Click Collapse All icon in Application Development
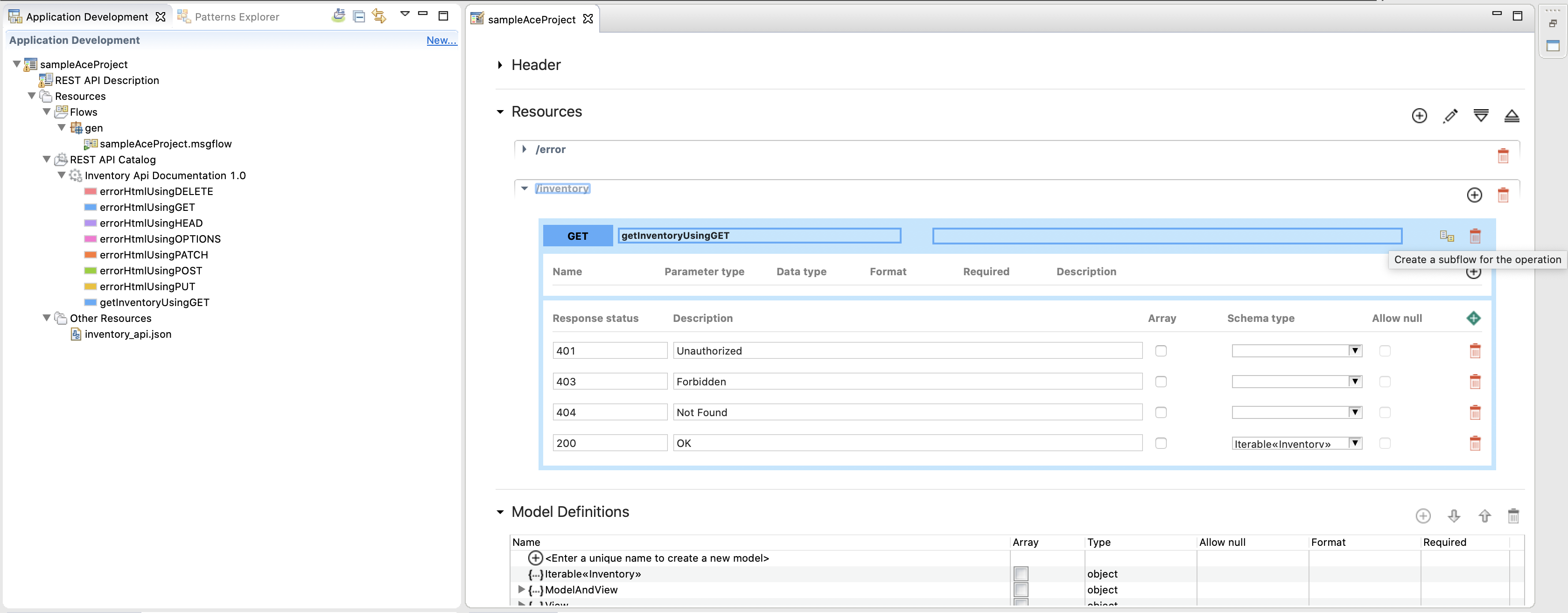The width and height of the screenshot is (1568, 613). [x=359, y=16]
